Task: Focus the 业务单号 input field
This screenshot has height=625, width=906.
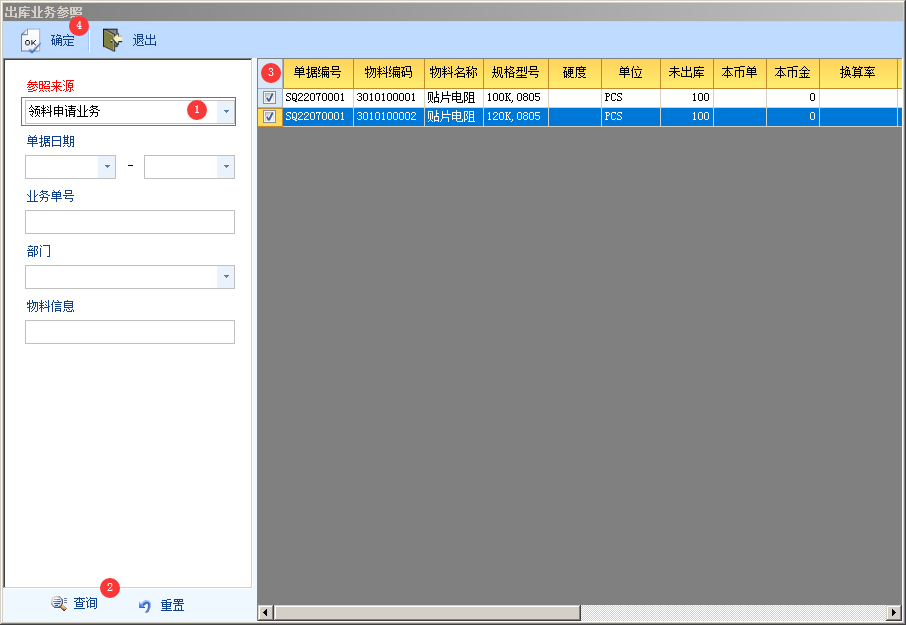Action: pyautogui.click(x=130, y=222)
